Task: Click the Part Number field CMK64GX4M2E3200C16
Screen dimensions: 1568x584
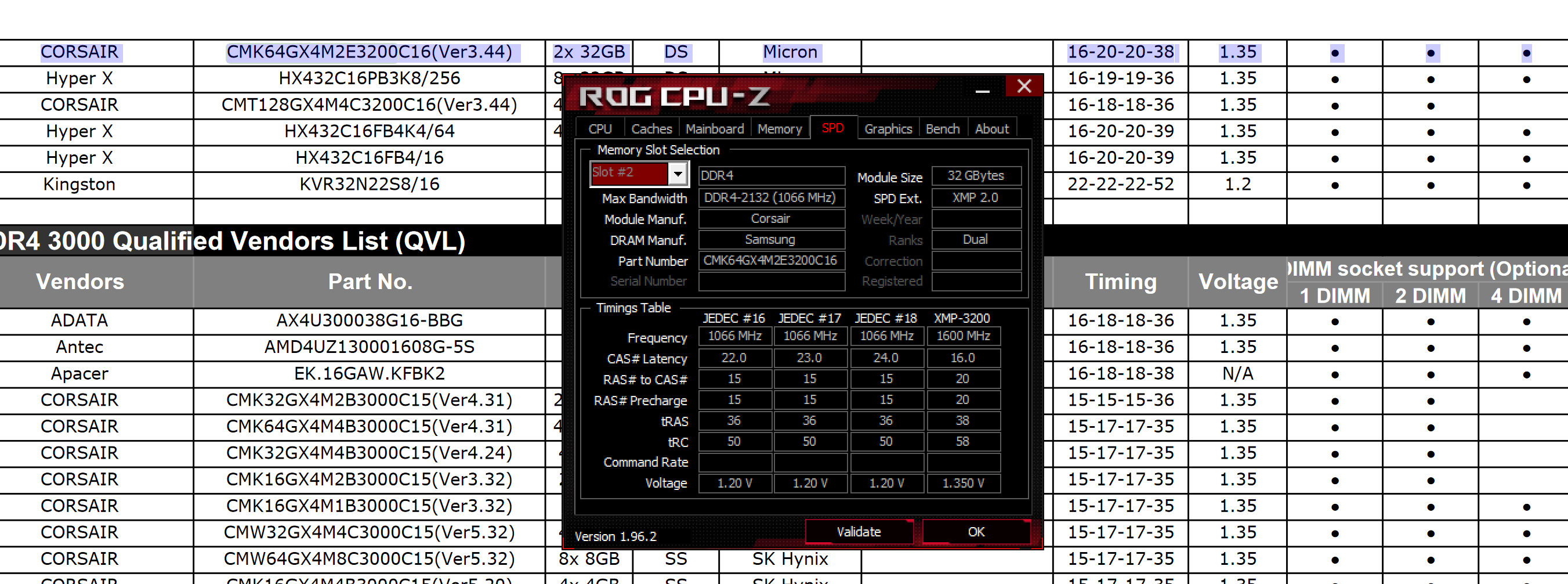Action: point(771,261)
